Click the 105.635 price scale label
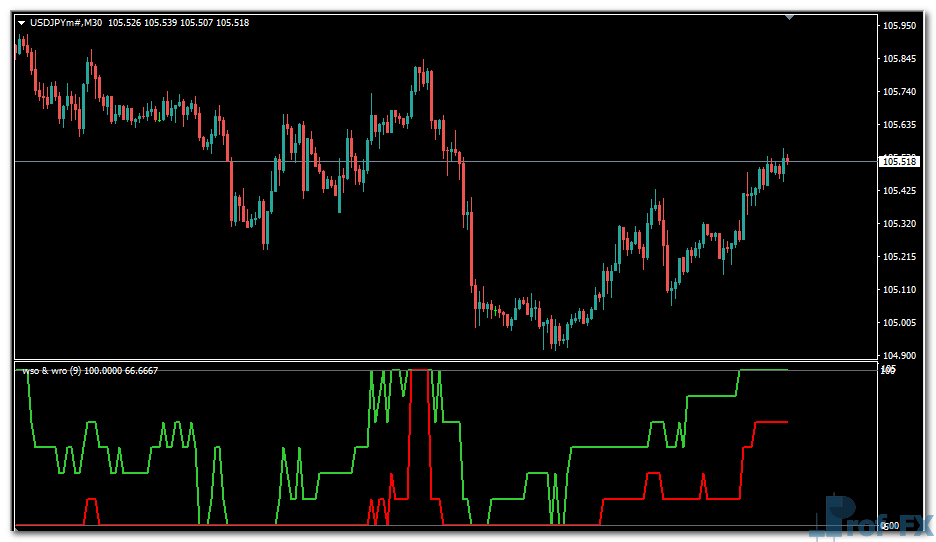936x542 pixels. tap(900, 125)
